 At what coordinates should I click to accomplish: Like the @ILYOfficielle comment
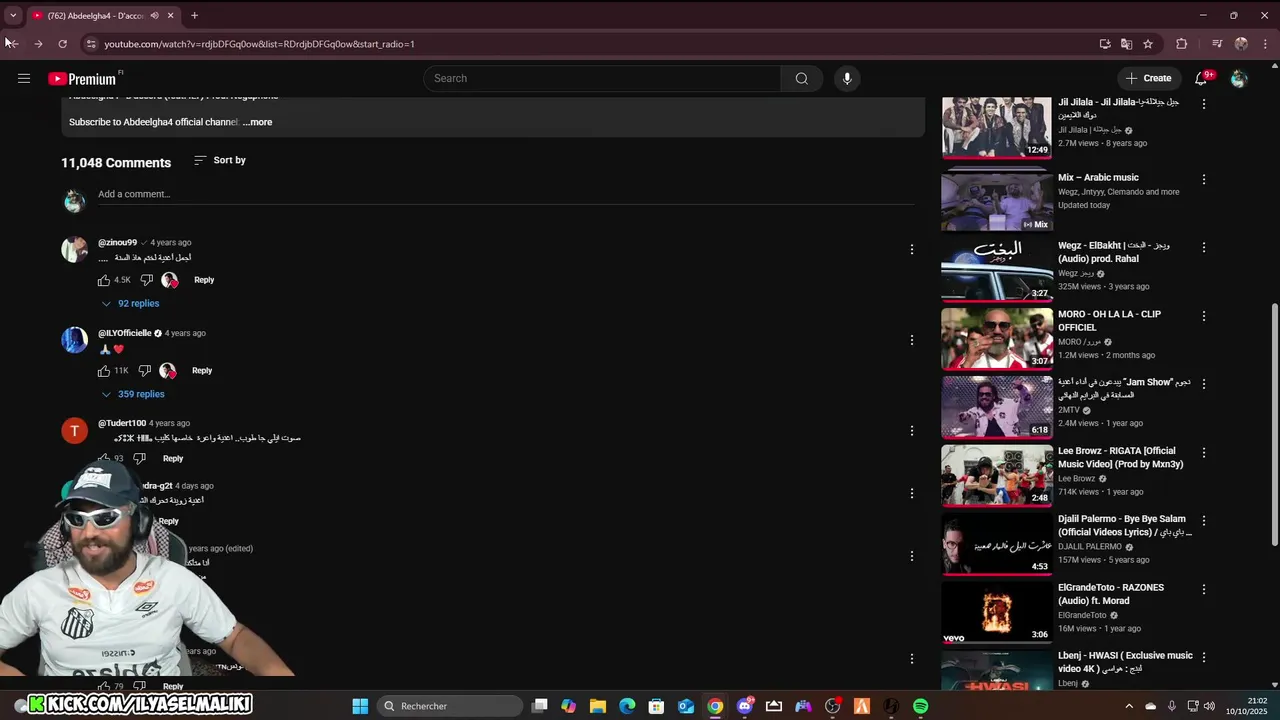[104, 371]
